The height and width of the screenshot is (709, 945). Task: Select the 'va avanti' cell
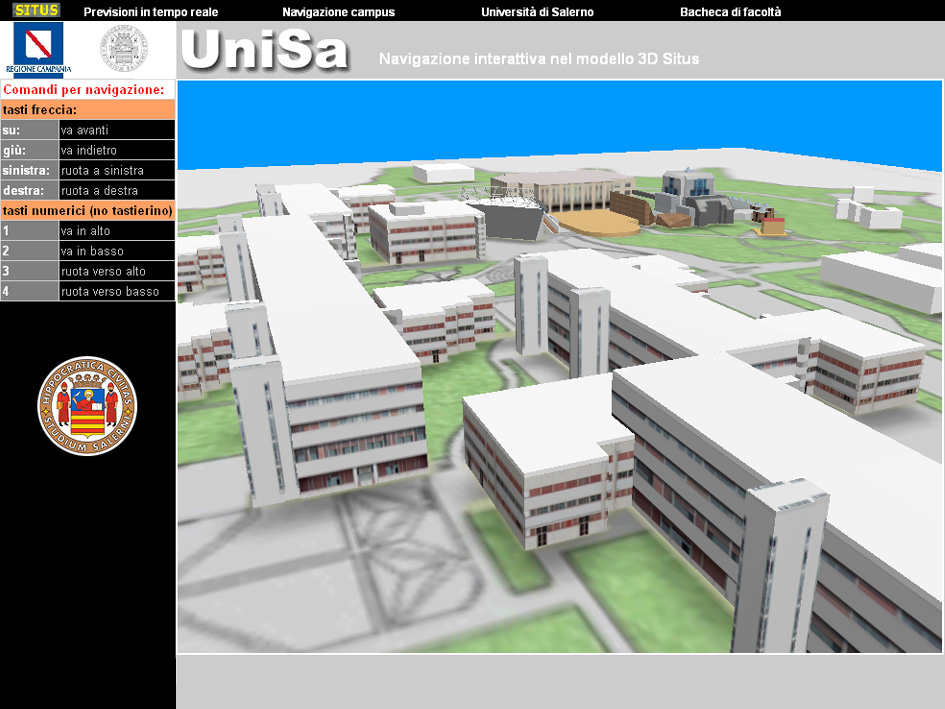click(117, 130)
